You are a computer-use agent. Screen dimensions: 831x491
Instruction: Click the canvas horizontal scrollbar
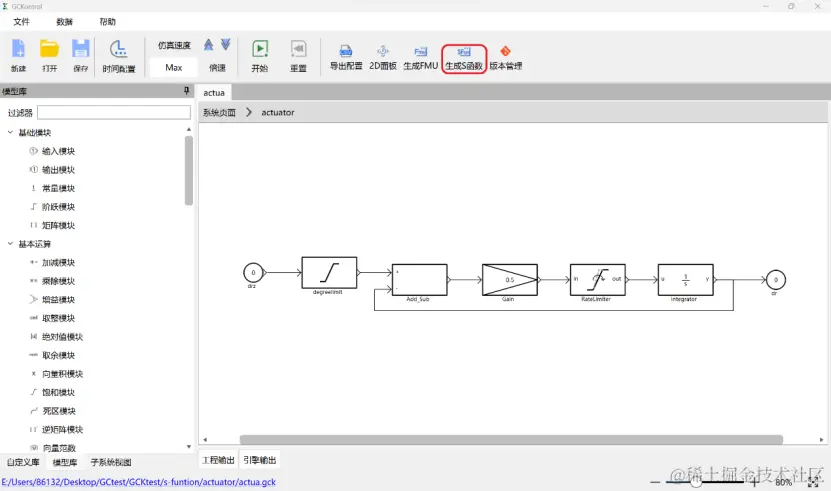pos(511,440)
